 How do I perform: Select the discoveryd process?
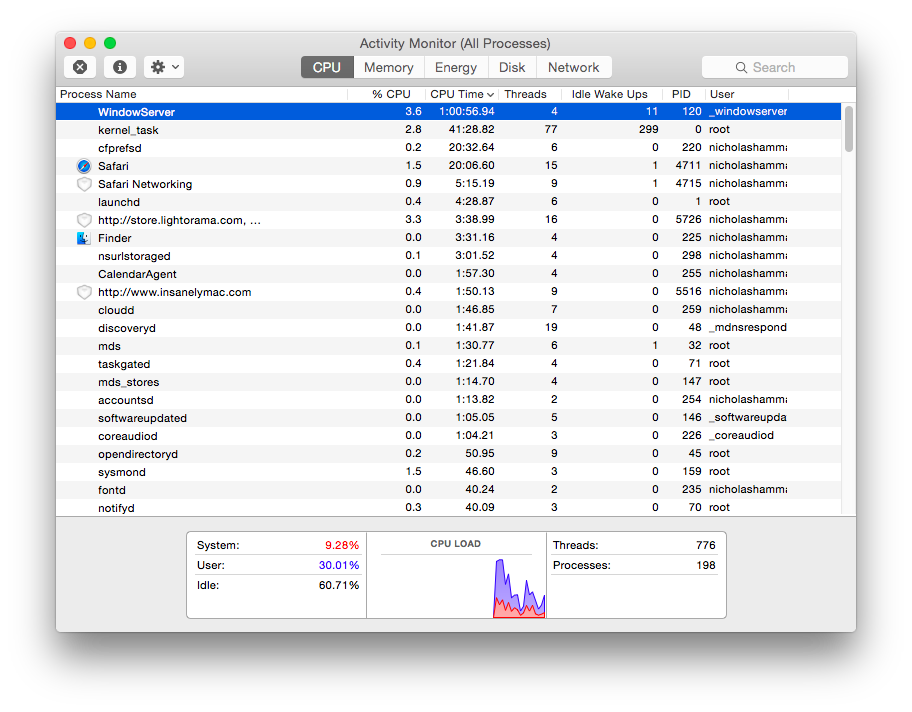(448, 328)
